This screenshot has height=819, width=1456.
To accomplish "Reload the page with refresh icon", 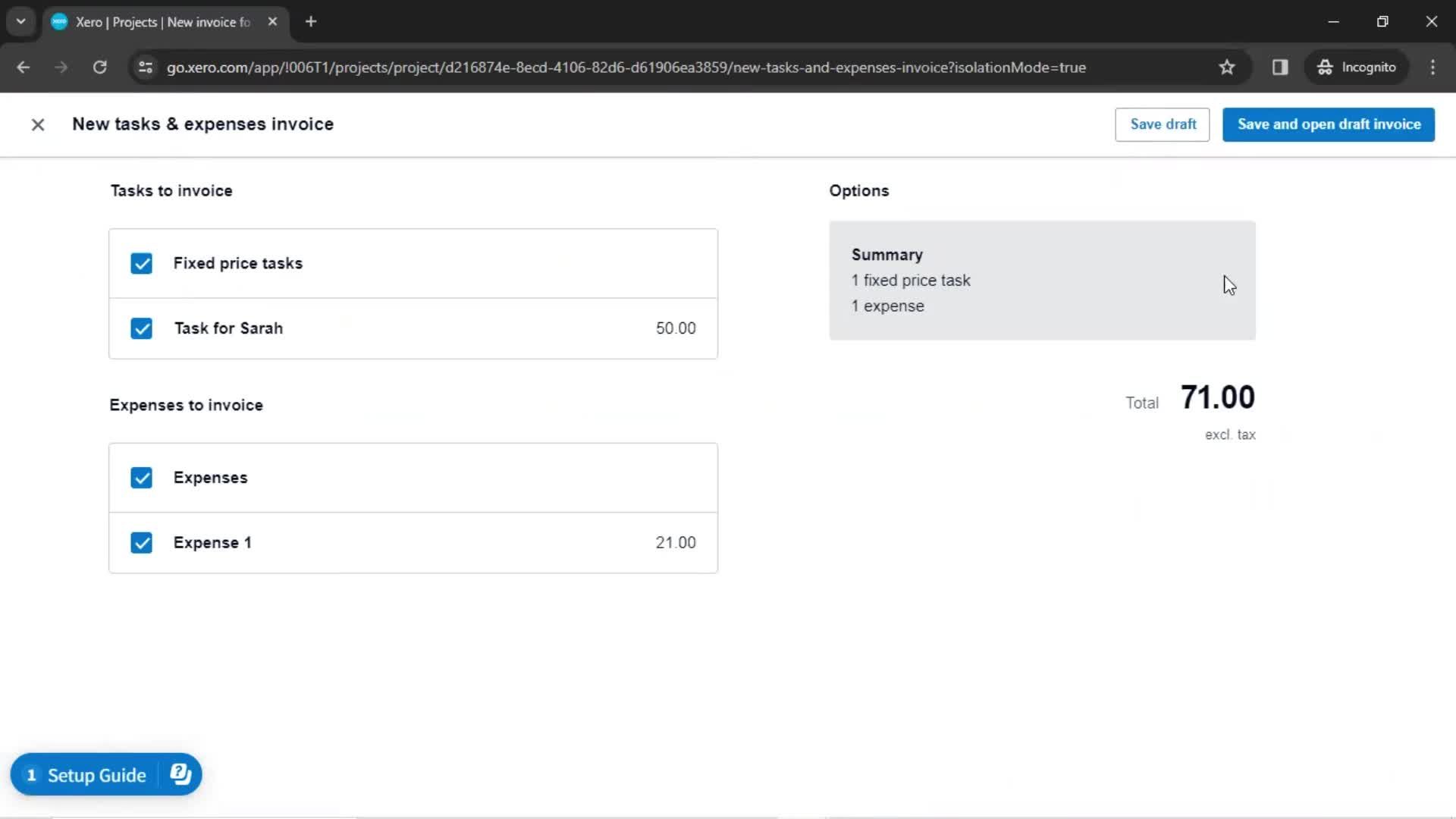I will pyautogui.click(x=99, y=67).
